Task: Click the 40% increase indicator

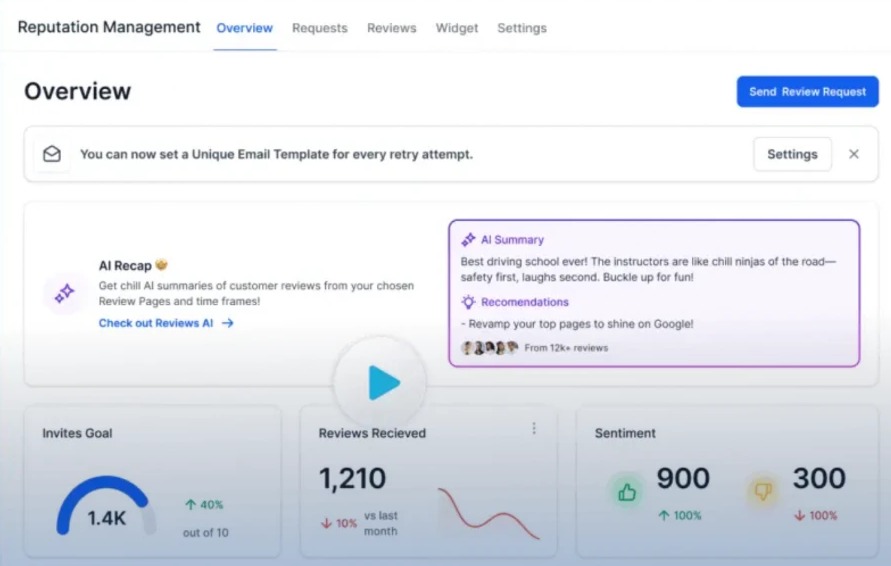Action: (204, 505)
